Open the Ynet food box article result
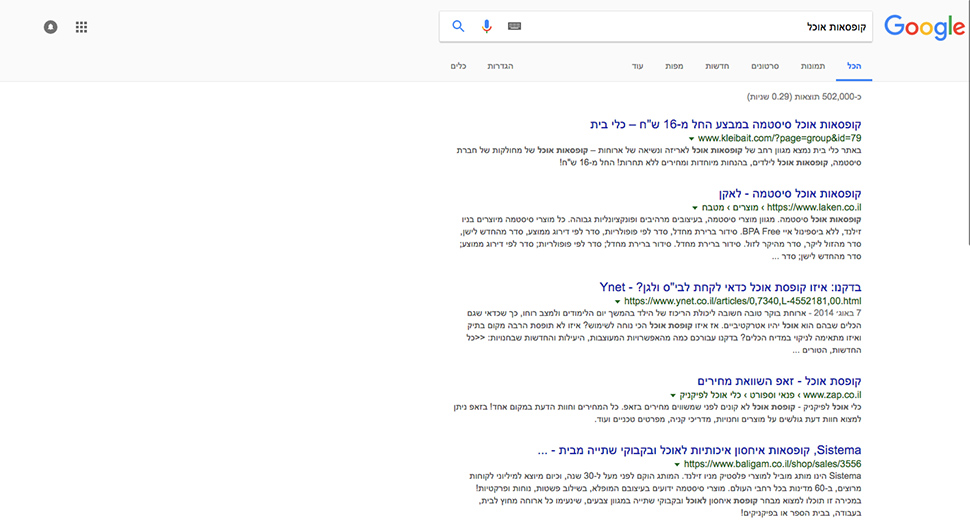The width and height of the screenshot is (970, 528). click(730, 287)
